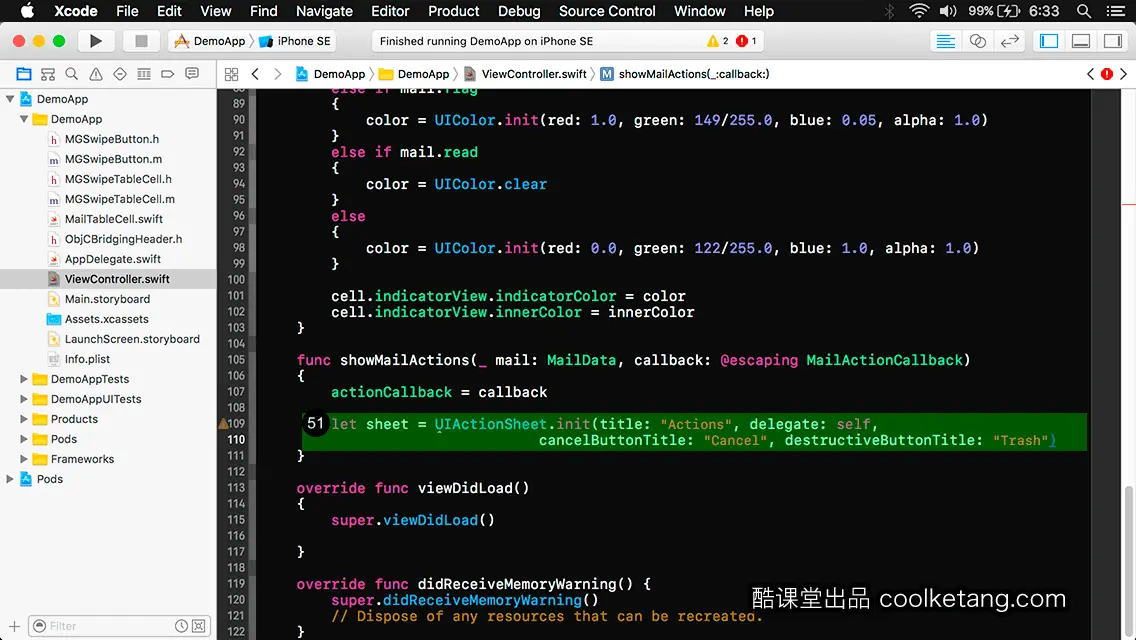Open MailTableCell.swift
The height and width of the screenshot is (640, 1136).
coord(114,219)
